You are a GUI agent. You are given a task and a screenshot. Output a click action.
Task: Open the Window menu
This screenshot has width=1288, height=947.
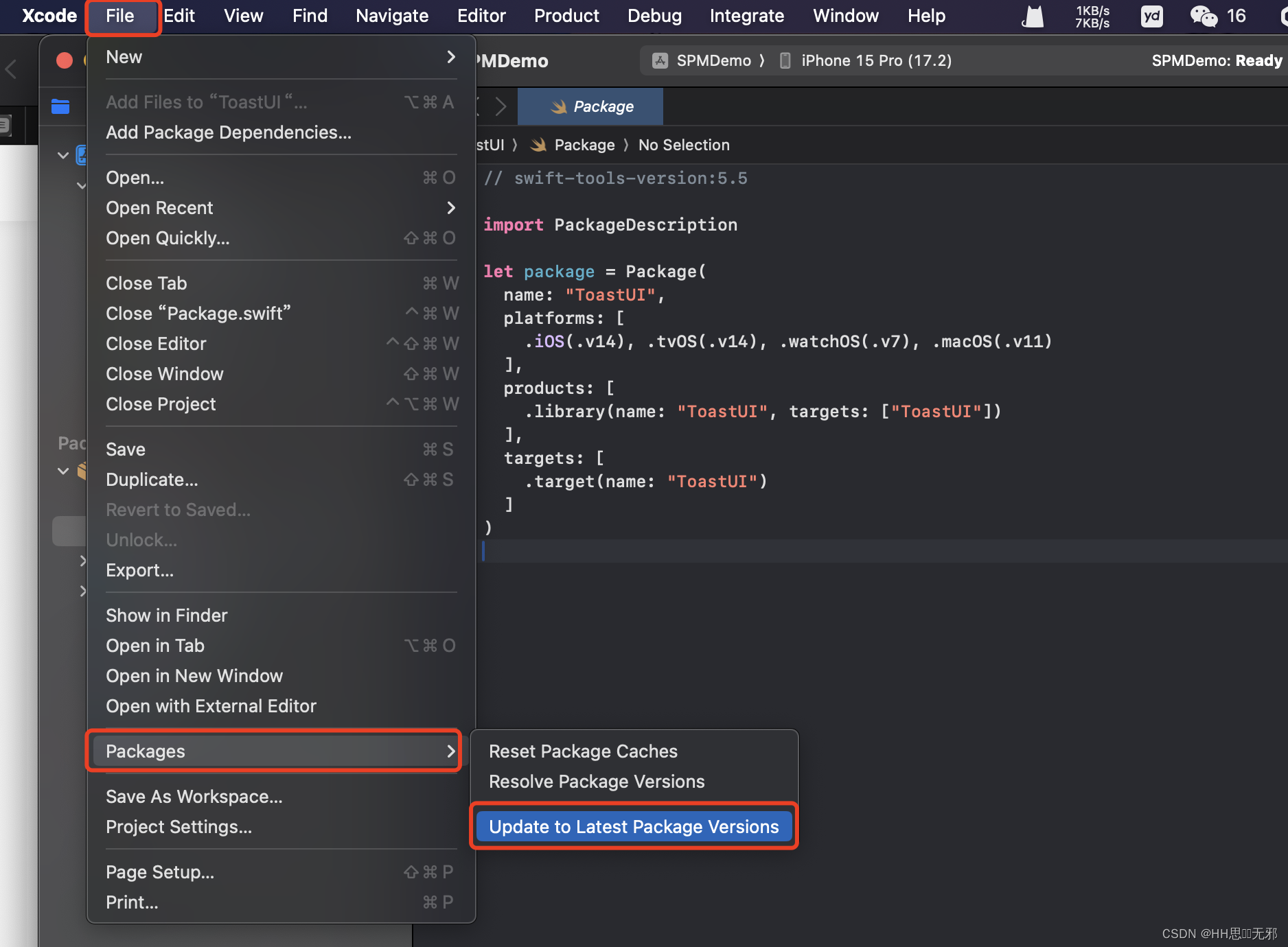click(x=845, y=16)
